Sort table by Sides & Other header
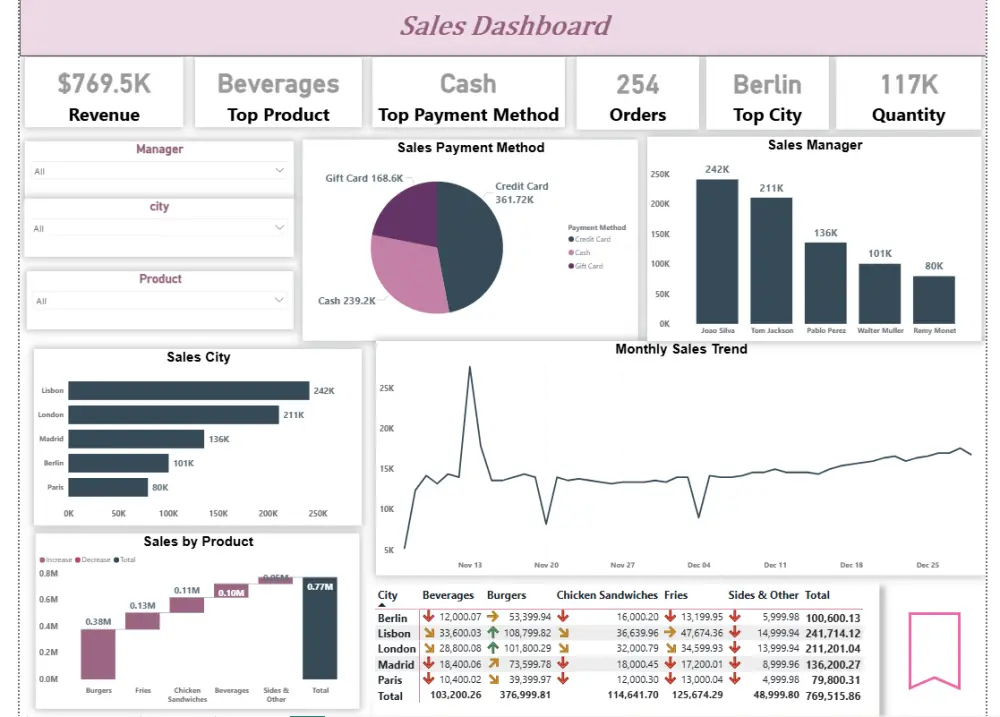Viewport: 1000px width, 717px height. tap(763, 595)
